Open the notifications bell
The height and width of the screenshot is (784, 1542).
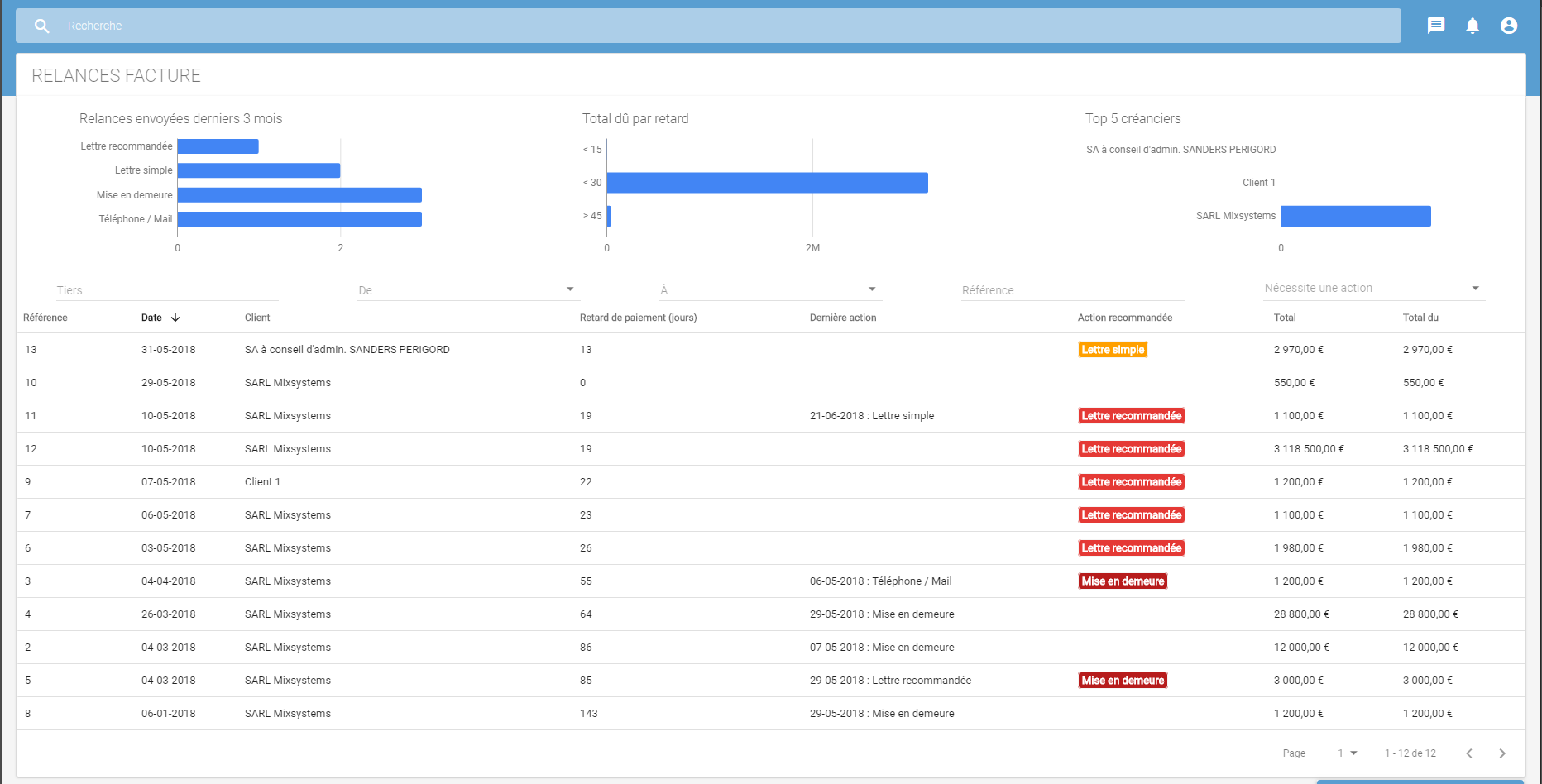pos(1473,26)
